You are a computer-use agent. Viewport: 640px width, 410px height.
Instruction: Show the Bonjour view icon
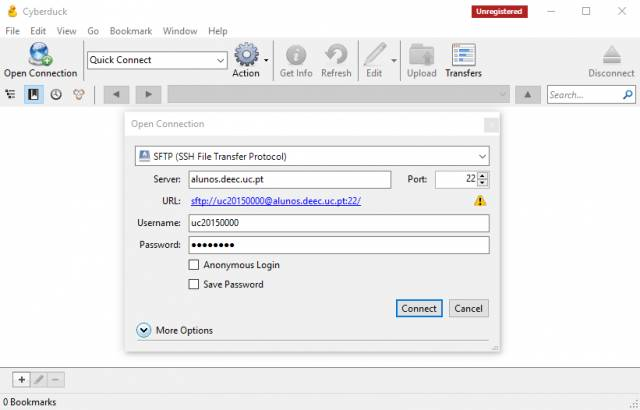[x=79, y=95]
